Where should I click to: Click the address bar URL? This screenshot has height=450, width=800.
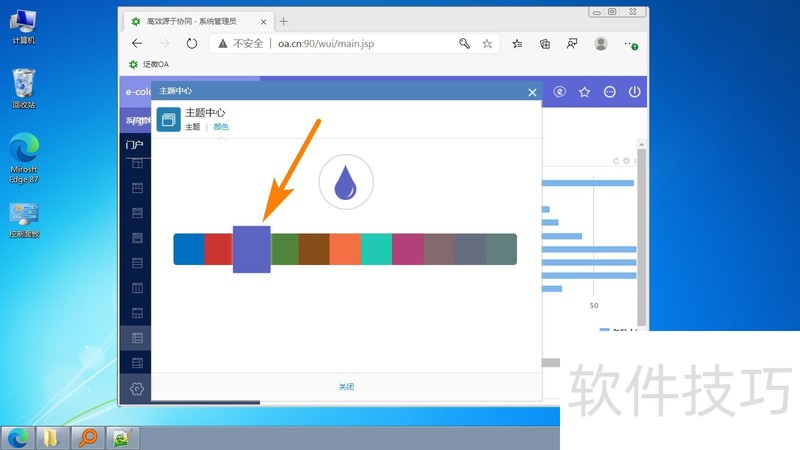click(326, 43)
